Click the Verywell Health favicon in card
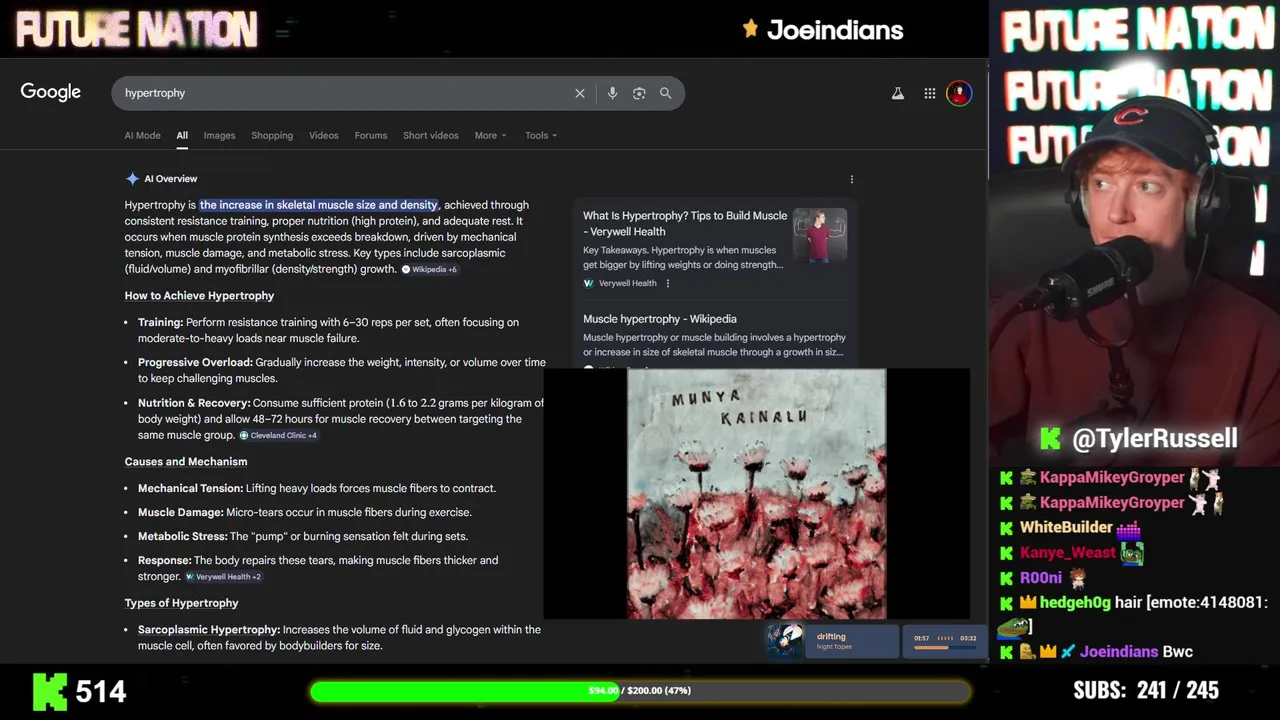The height and width of the screenshot is (720, 1280). [x=589, y=283]
